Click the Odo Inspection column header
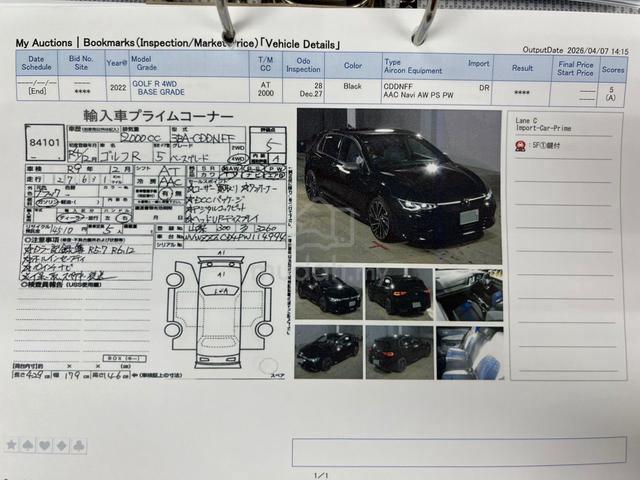This screenshot has height=480, width=640. pyautogui.click(x=303, y=65)
